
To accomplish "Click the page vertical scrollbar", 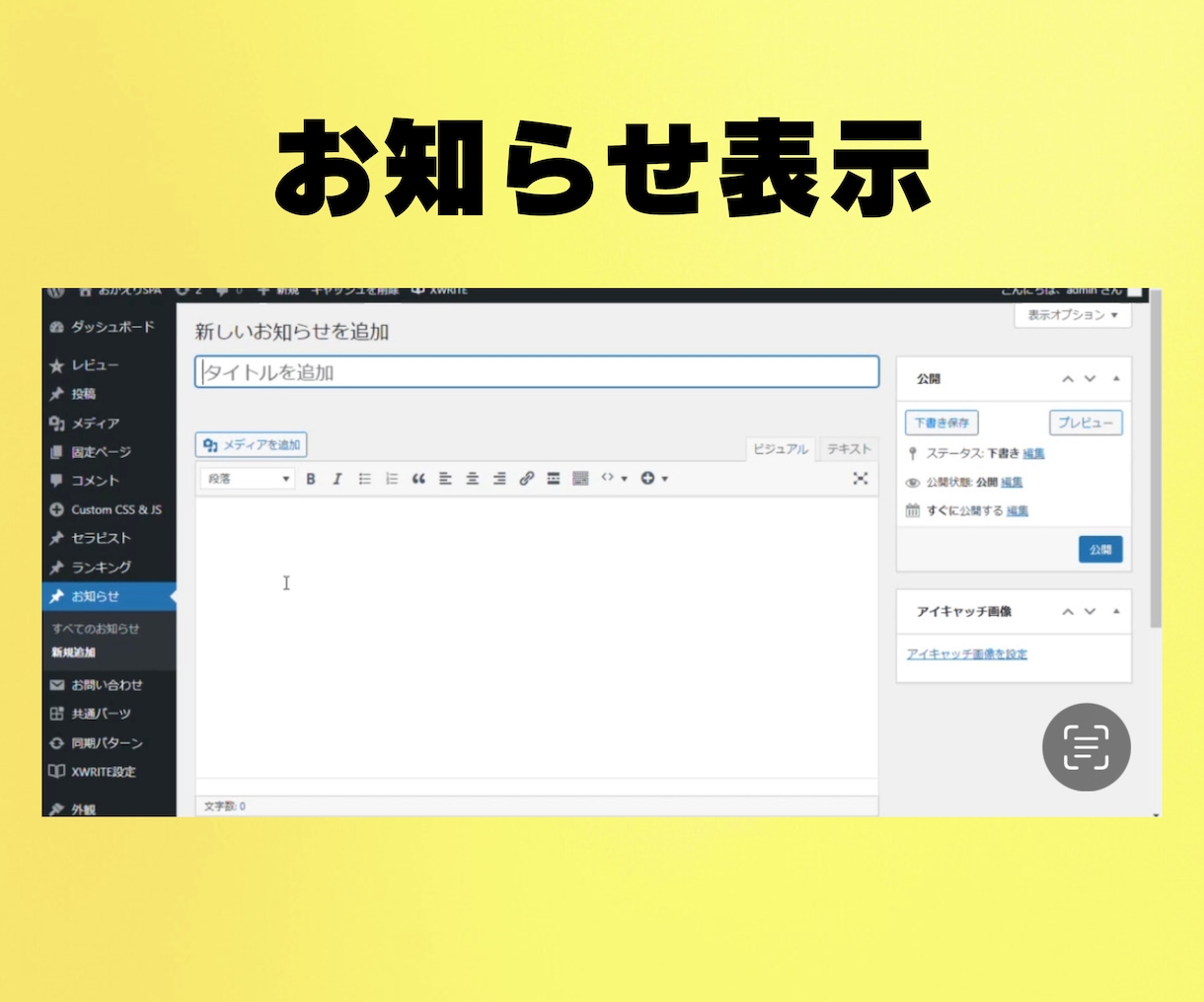I will (1156, 459).
